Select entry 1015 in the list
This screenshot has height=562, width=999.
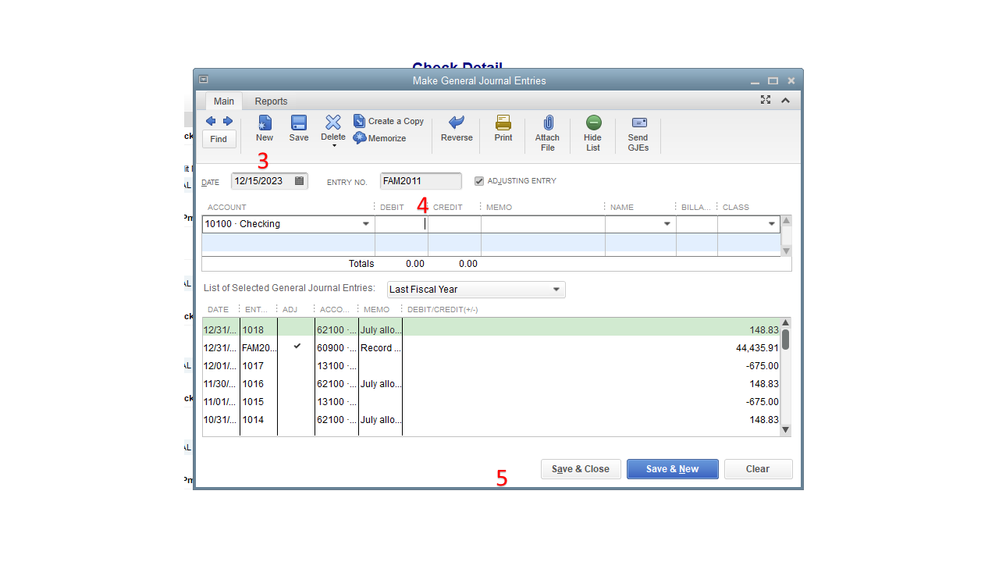click(491, 401)
